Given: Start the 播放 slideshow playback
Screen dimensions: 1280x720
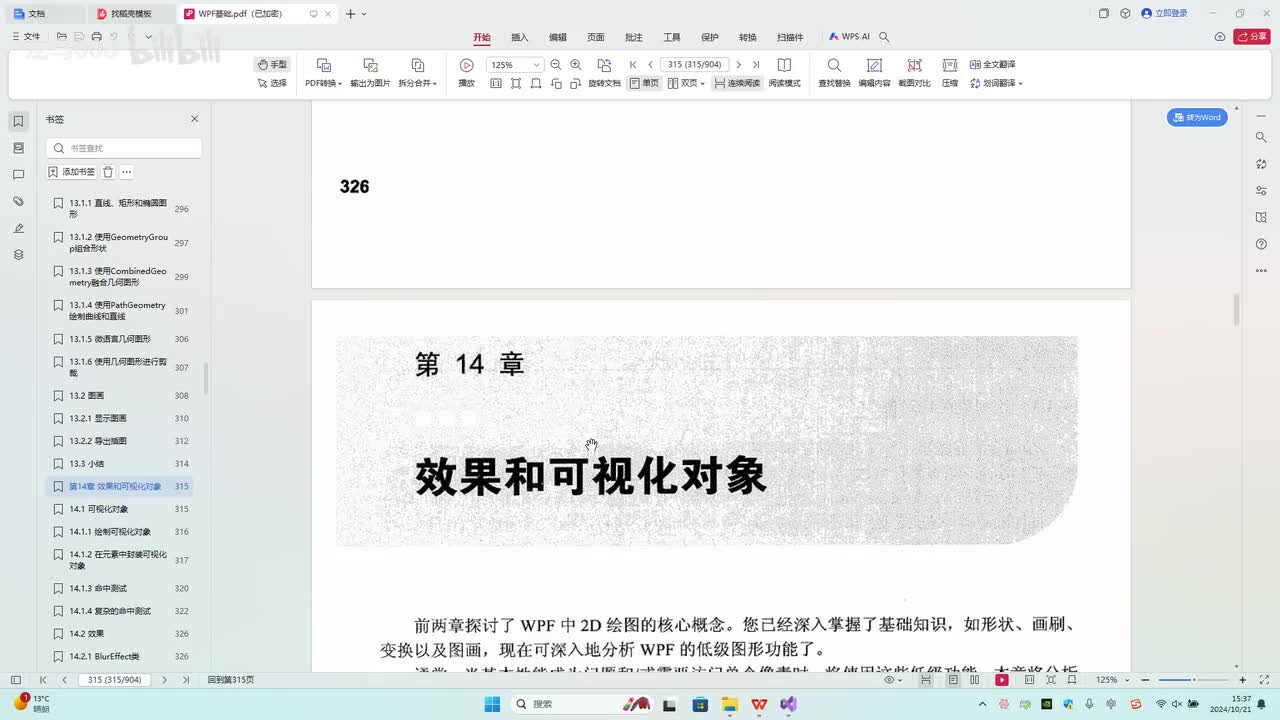Looking at the screenshot, I should pyautogui.click(x=466, y=74).
